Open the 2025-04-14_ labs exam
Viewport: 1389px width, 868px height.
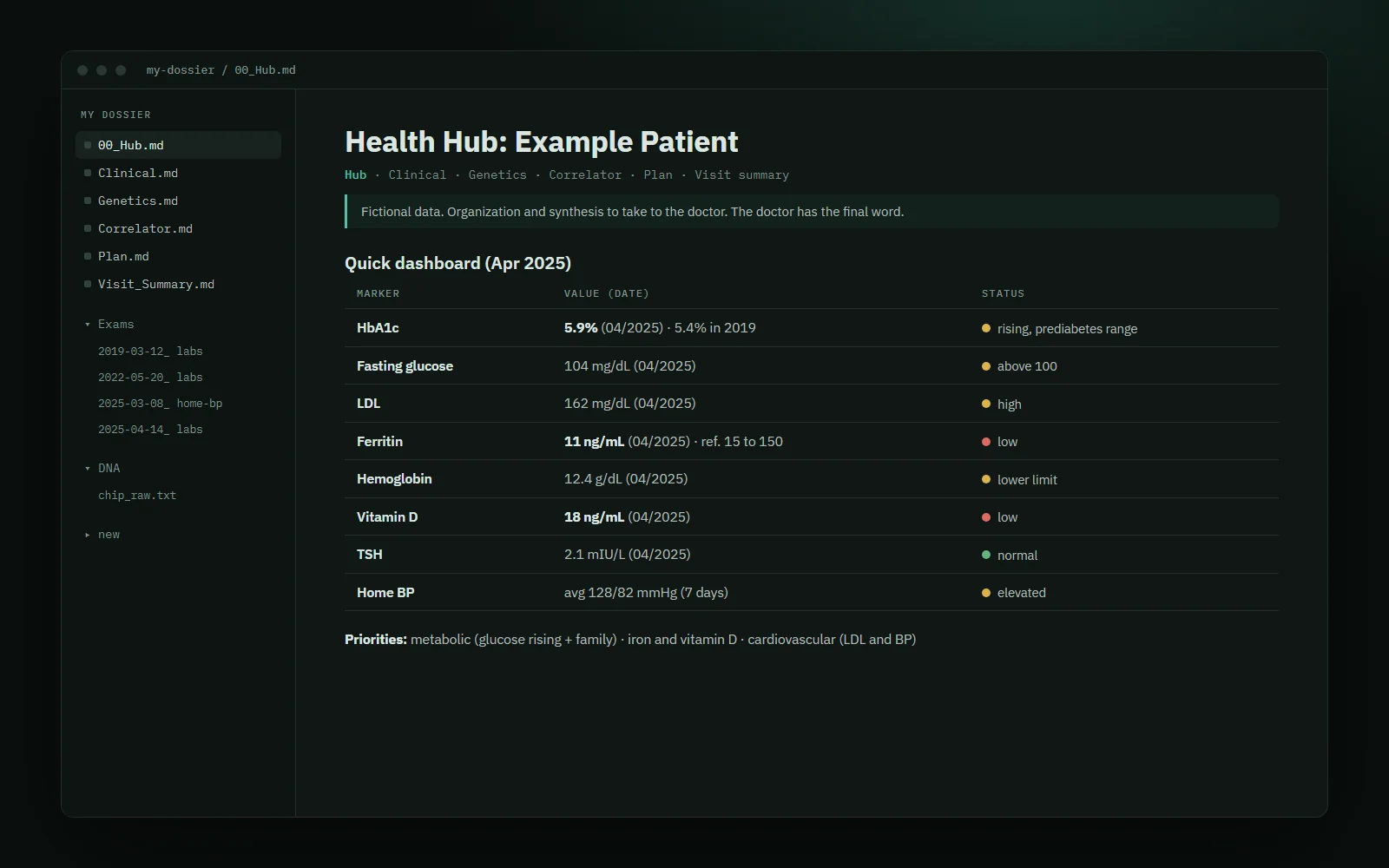click(150, 430)
